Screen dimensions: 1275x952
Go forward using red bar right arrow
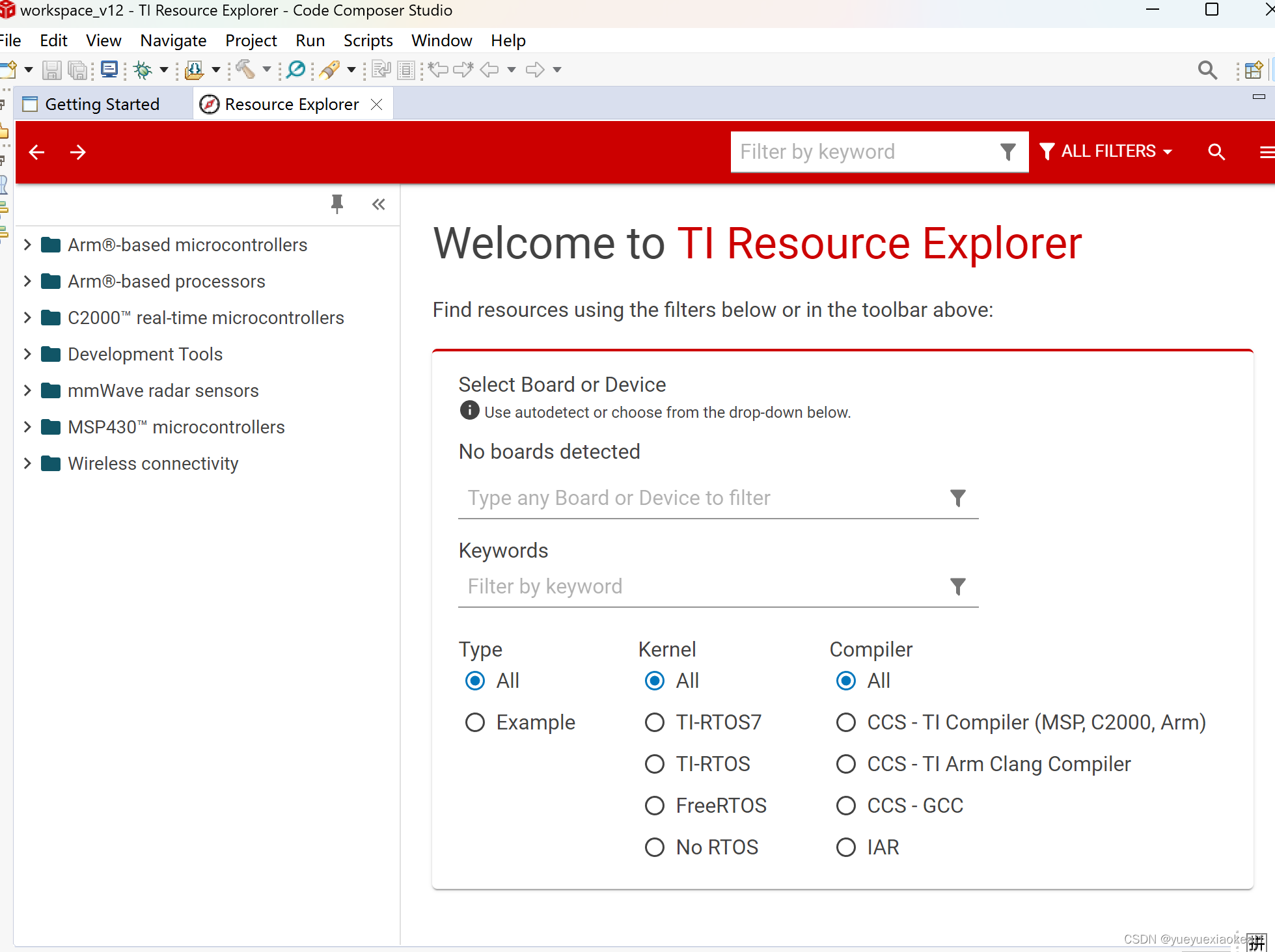click(x=78, y=152)
